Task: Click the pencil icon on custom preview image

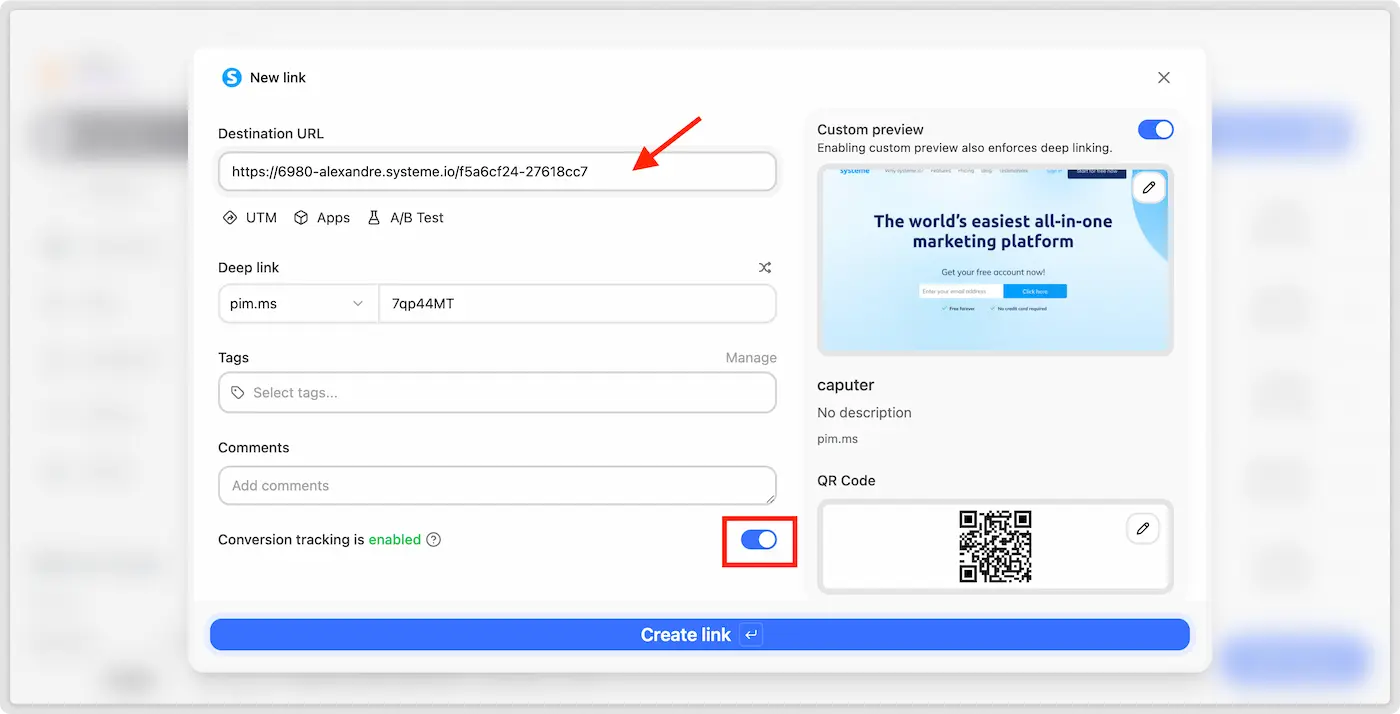Action: pyautogui.click(x=1149, y=188)
